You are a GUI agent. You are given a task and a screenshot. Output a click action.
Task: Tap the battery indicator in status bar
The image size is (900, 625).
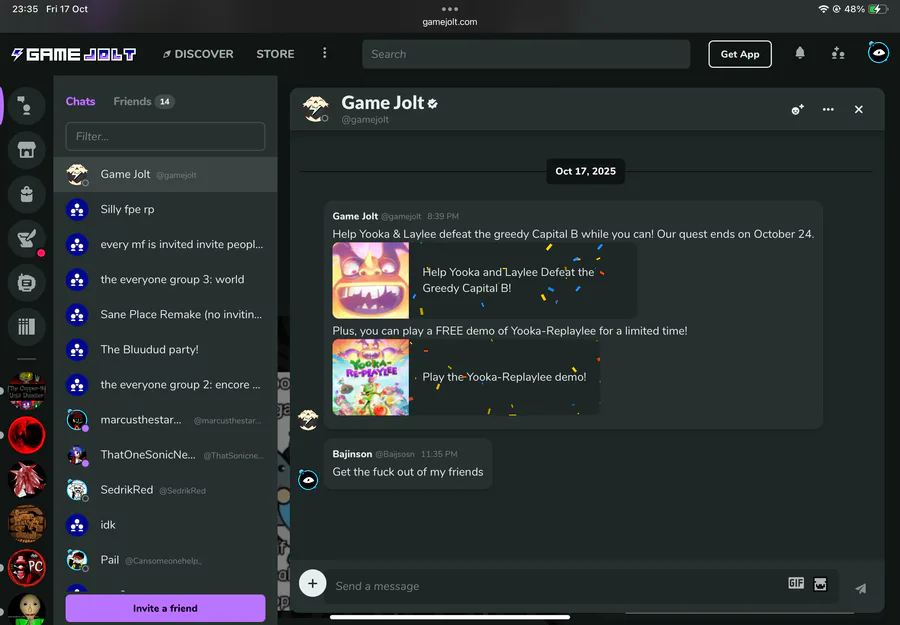pyautogui.click(x=878, y=9)
